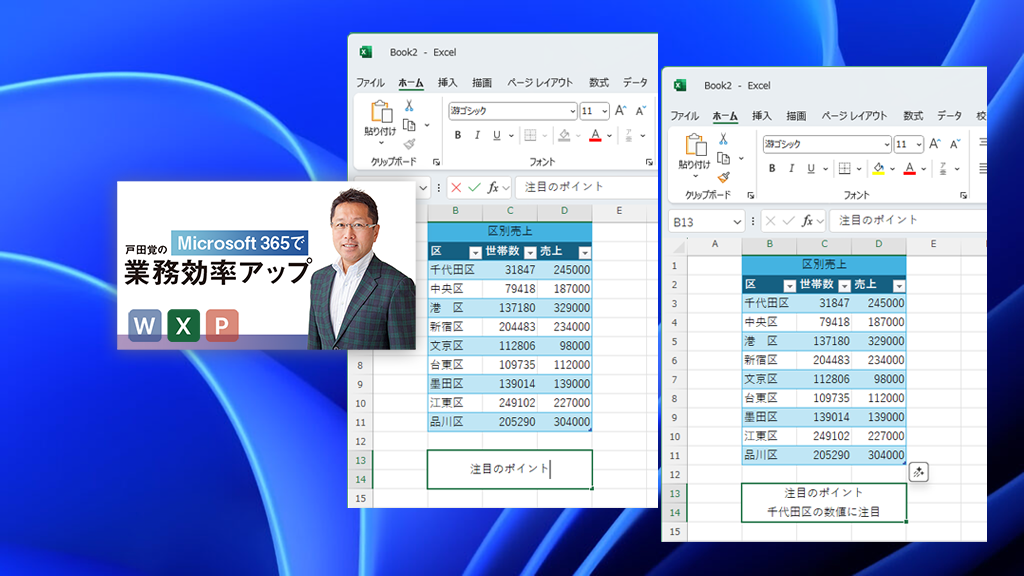1024x576 pixels.
Task: Open 区 filter dropdown in left table
Action: point(475,252)
